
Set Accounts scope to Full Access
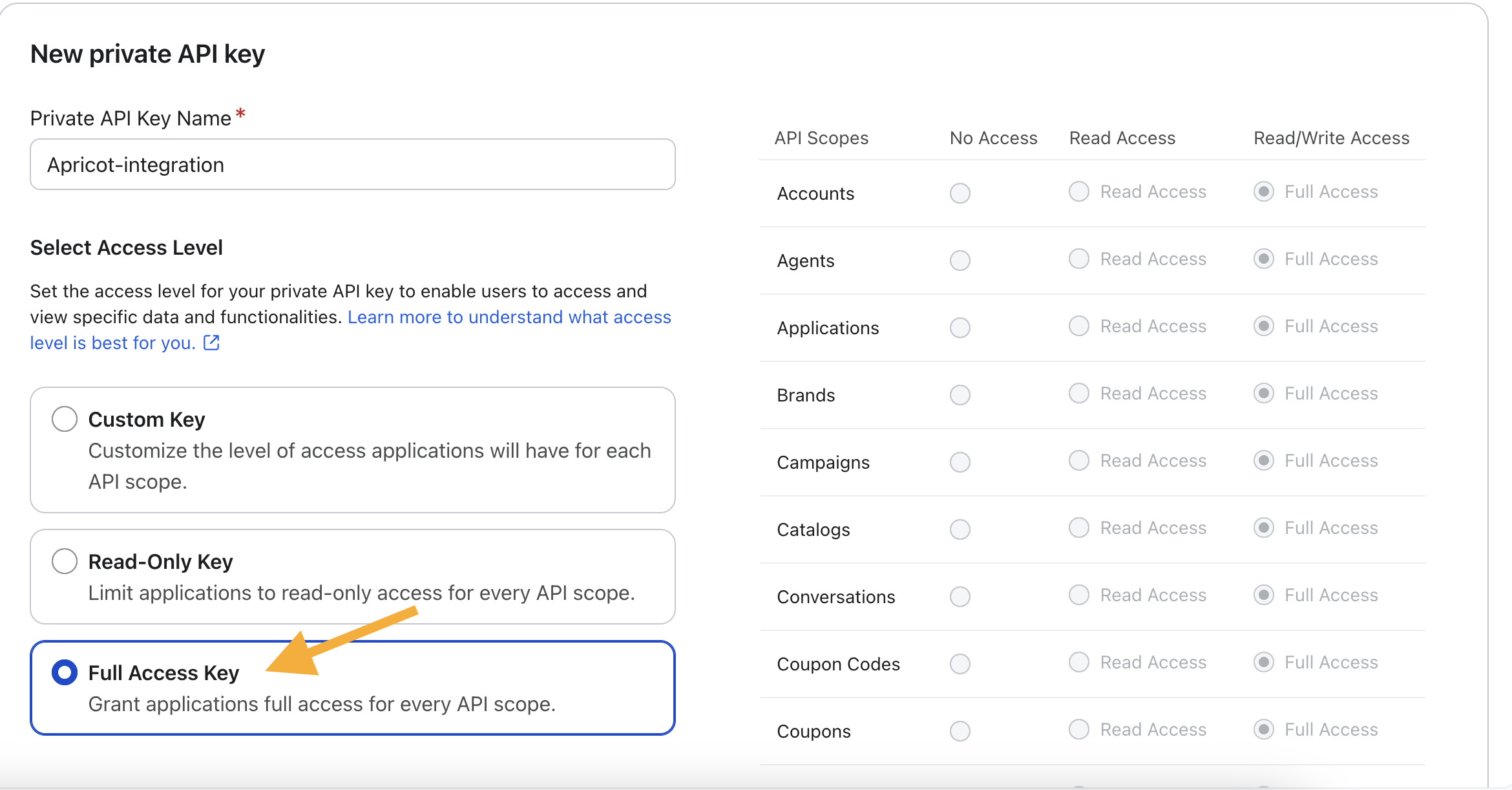(1264, 191)
